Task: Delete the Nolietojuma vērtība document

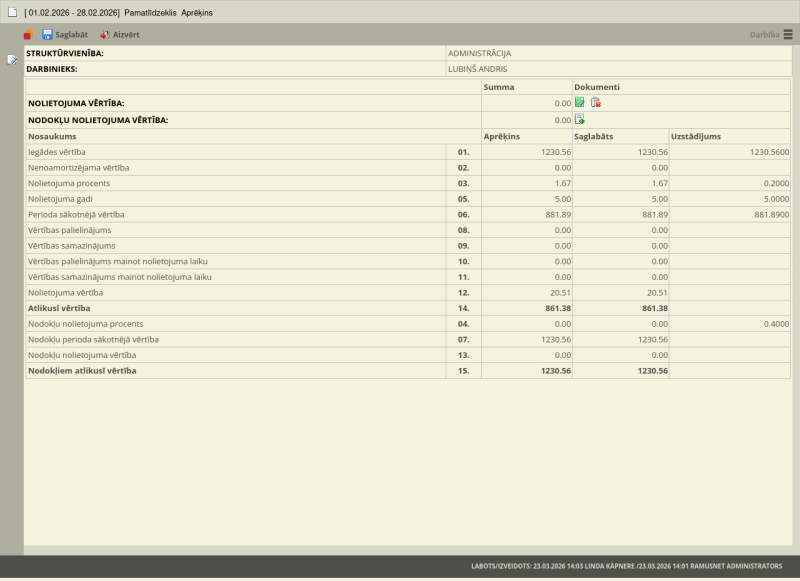Action: (596, 102)
